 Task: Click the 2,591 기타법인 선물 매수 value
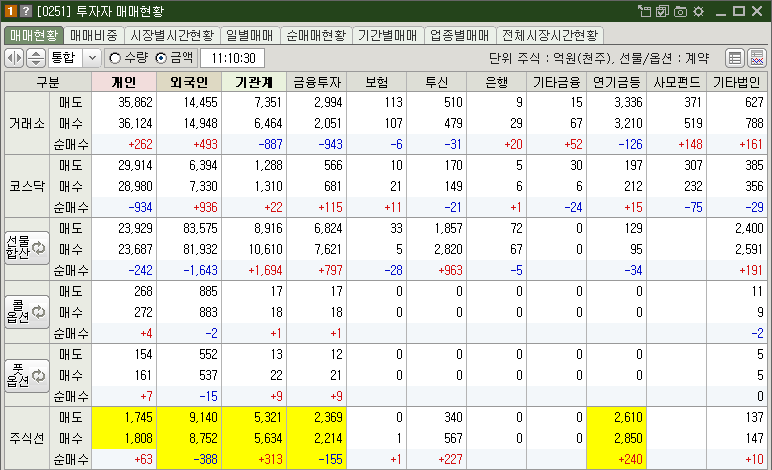(749, 250)
